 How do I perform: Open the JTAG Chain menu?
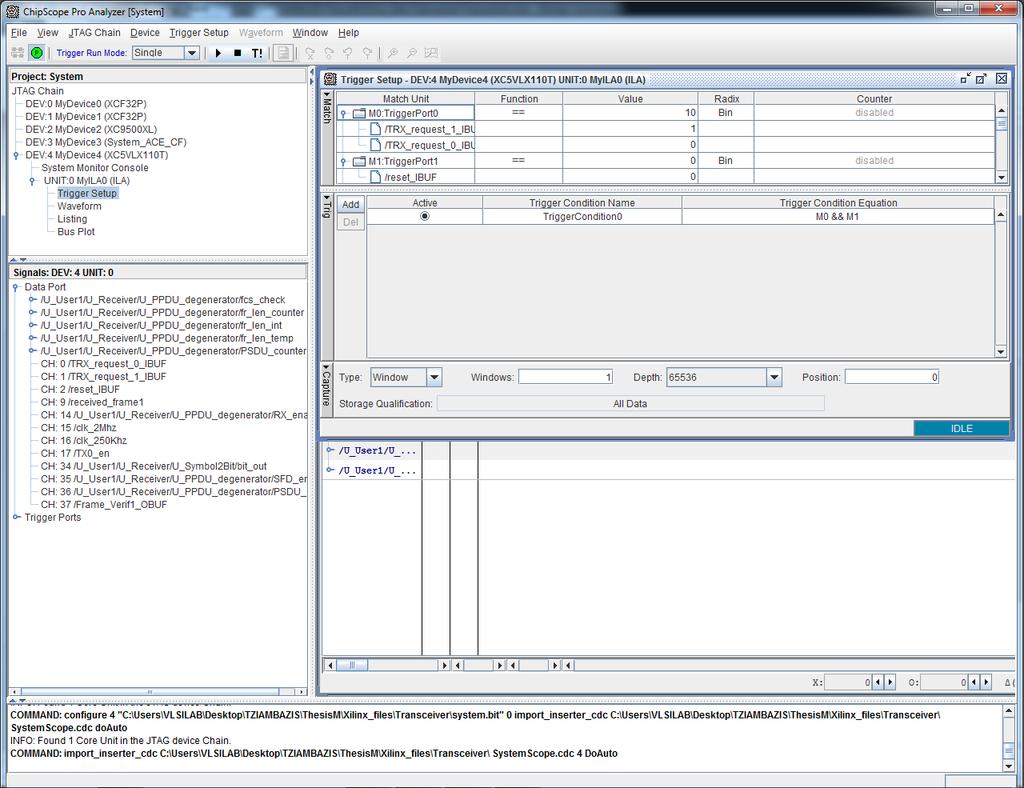[x=95, y=33]
